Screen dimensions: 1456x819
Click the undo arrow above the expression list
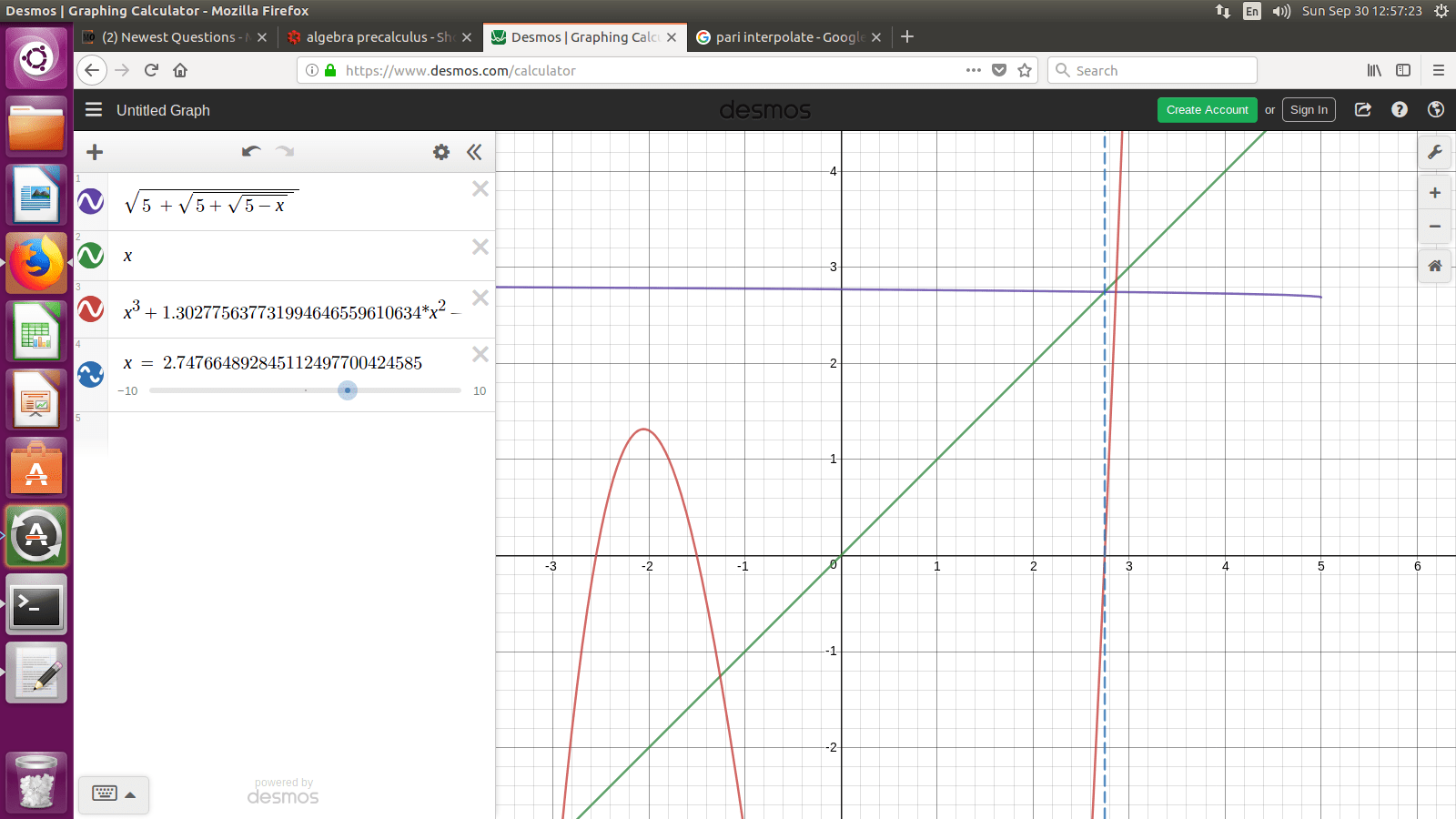(251, 151)
